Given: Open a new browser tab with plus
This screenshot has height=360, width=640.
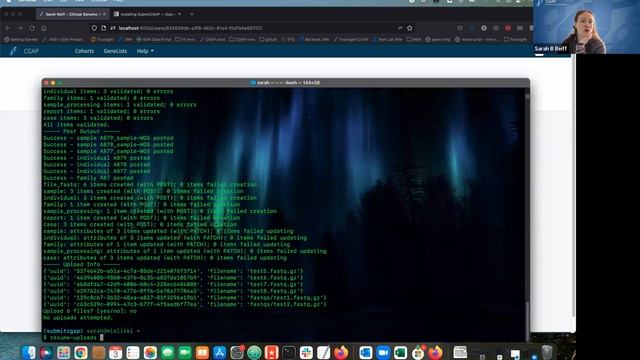Looking at the screenshot, I should (x=191, y=14).
